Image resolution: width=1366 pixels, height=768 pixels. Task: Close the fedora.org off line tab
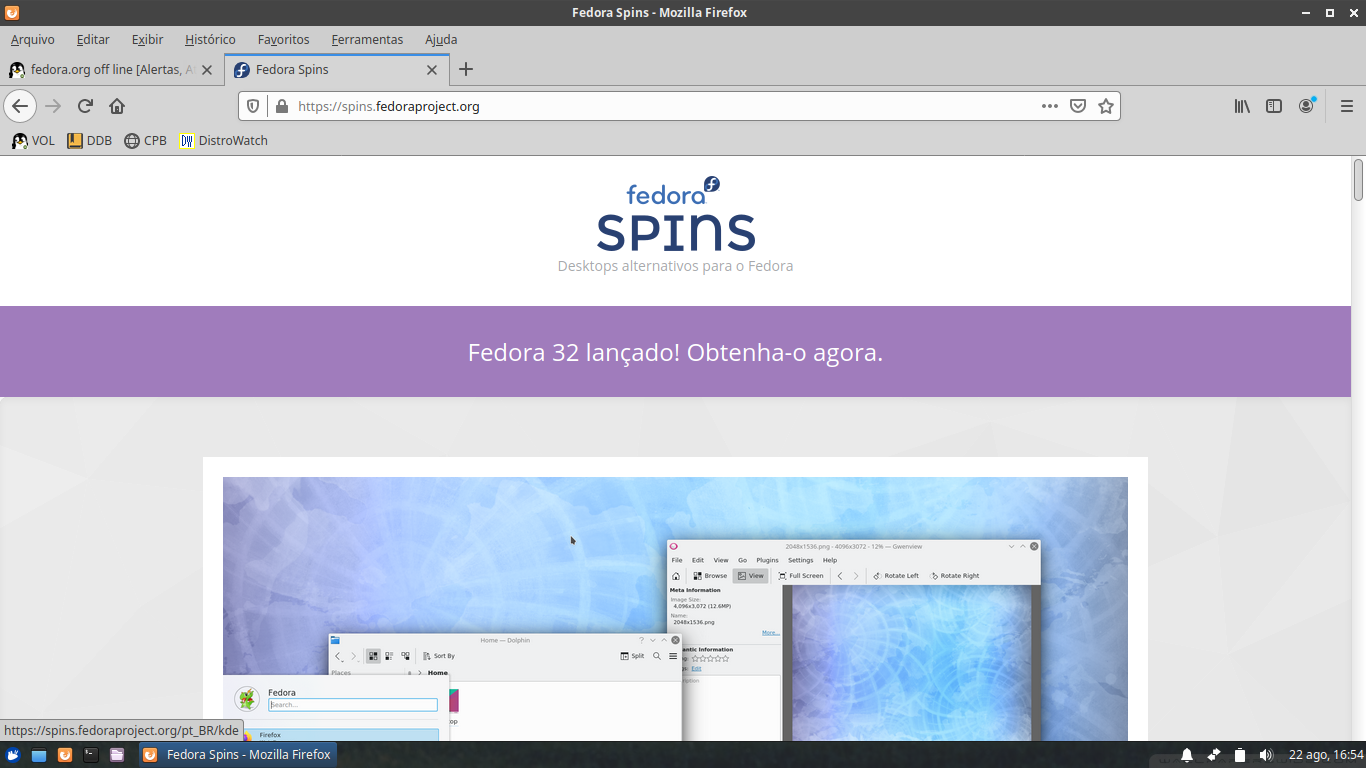pyautogui.click(x=207, y=70)
